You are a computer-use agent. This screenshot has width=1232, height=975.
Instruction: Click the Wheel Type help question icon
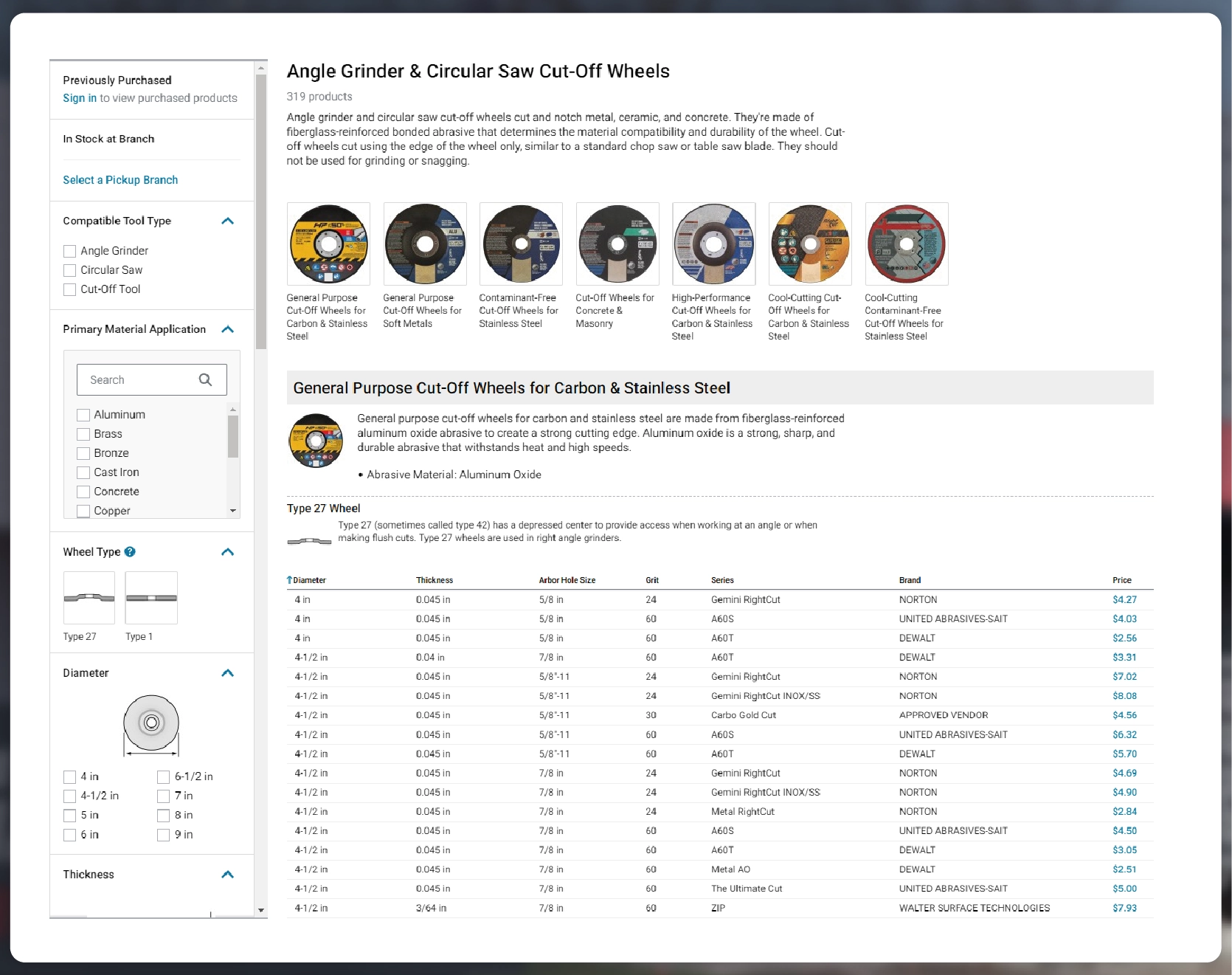[130, 551]
